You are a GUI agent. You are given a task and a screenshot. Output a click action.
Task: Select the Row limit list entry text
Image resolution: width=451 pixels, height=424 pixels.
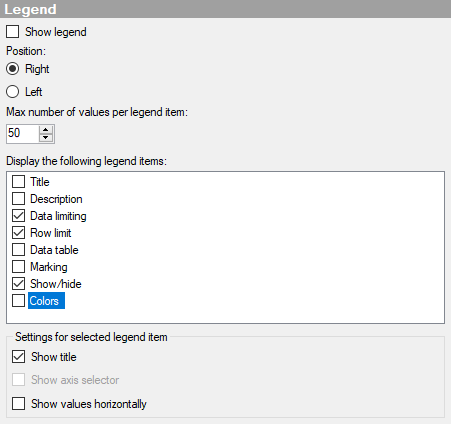click(x=51, y=233)
